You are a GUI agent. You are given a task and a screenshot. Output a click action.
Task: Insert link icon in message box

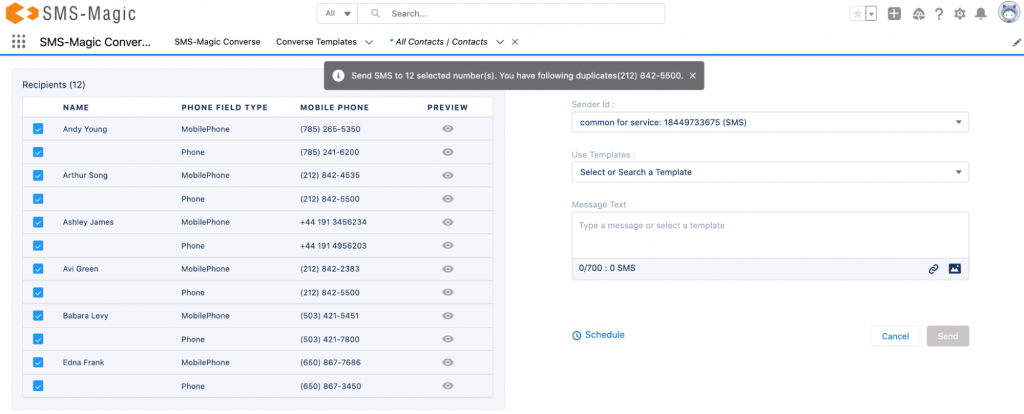coord(934,268)
